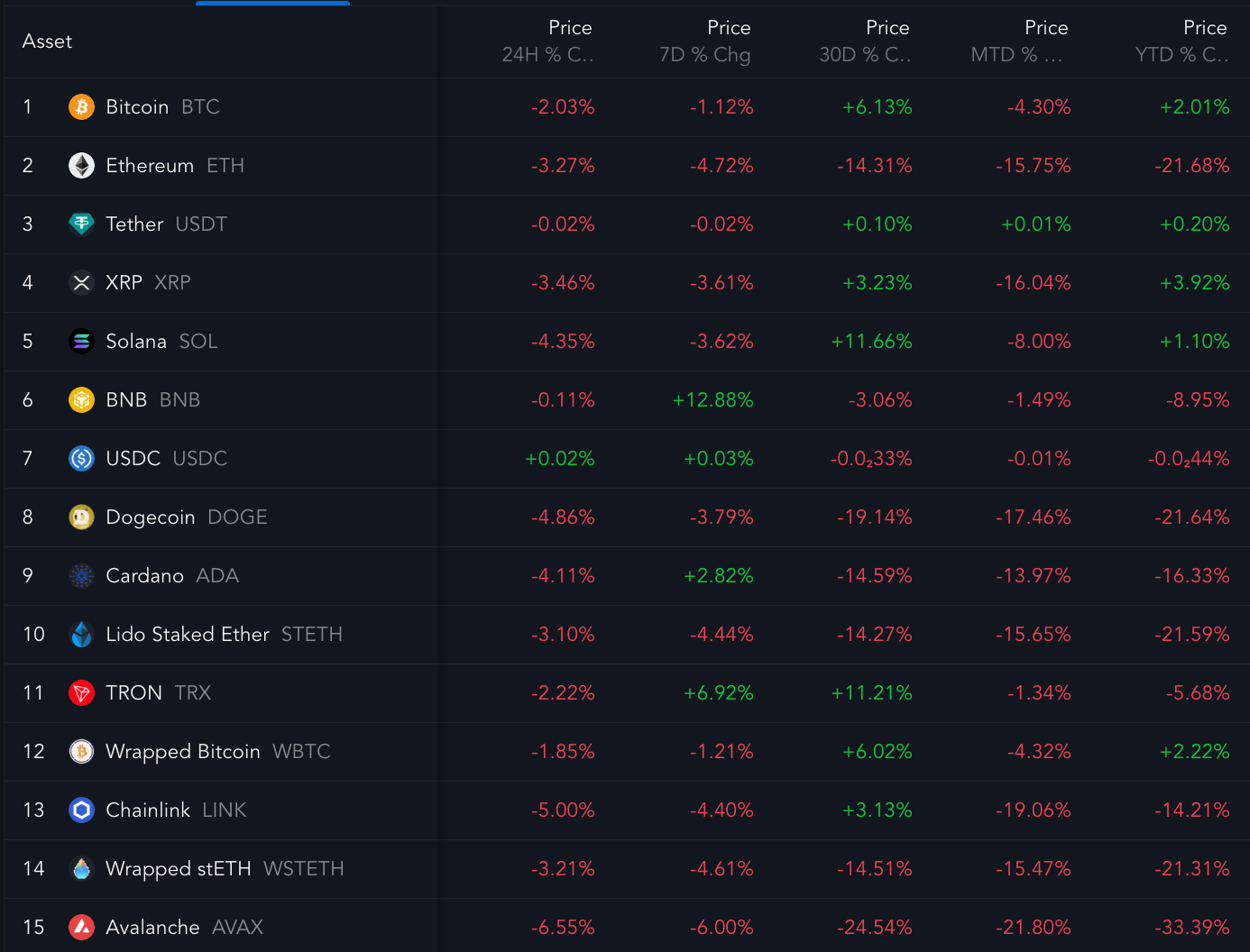
Task: Click USDC's 24H change +0.02%
Action: click(x=559, y=459)
